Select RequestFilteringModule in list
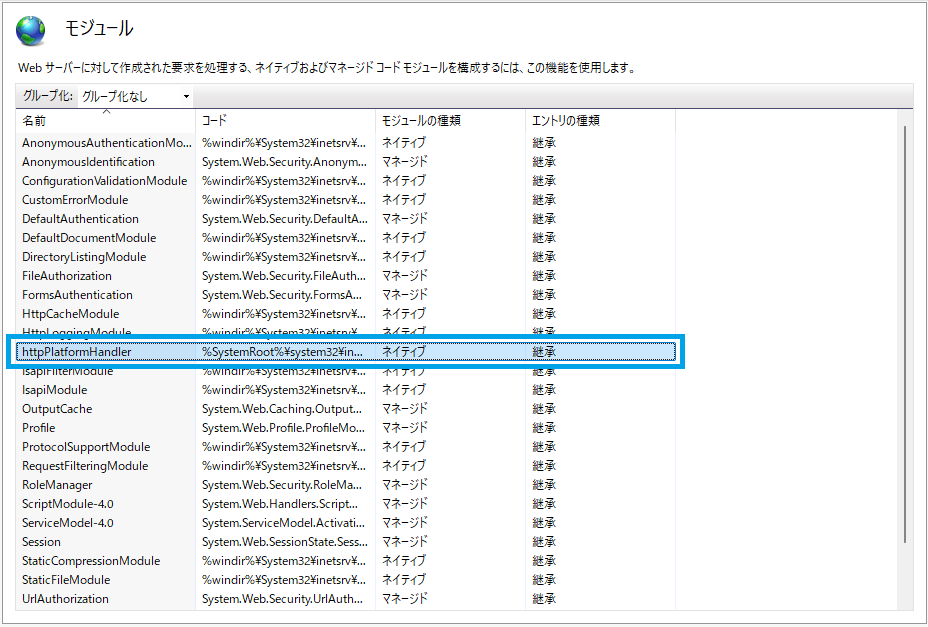Image resolution: width=928 pixels, height=627 pixels. tap(85, 466)
